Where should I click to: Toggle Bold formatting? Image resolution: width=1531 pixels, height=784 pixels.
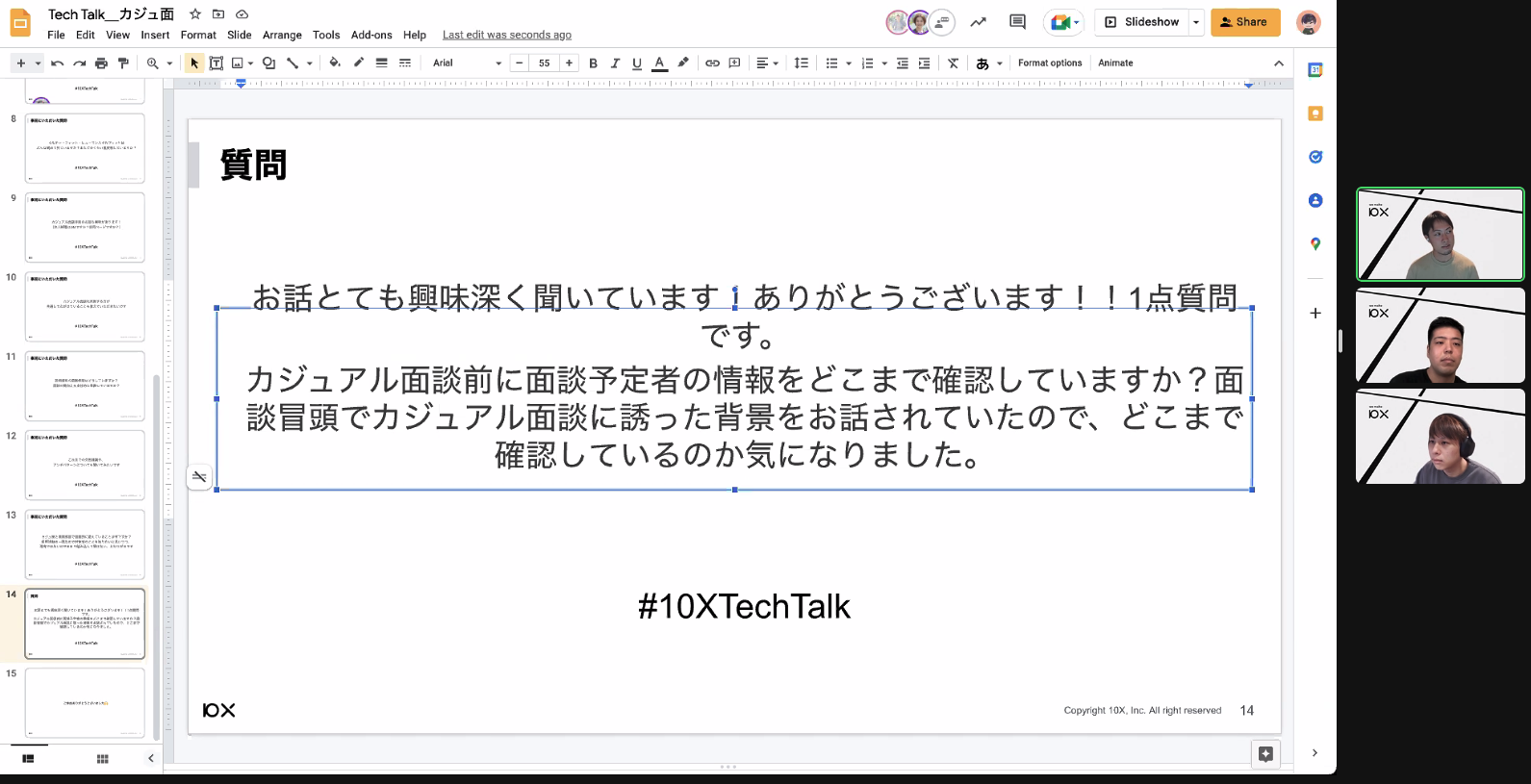(x=593, y=63)
